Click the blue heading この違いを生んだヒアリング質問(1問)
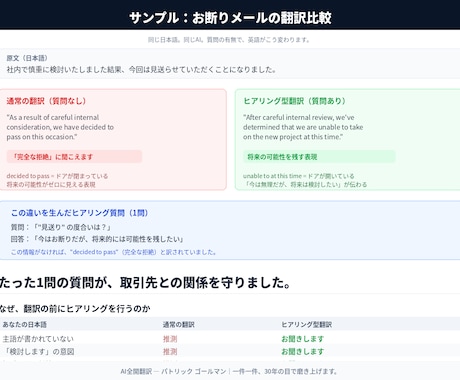Viewport: 460px width, 380px height. [79, 213]
